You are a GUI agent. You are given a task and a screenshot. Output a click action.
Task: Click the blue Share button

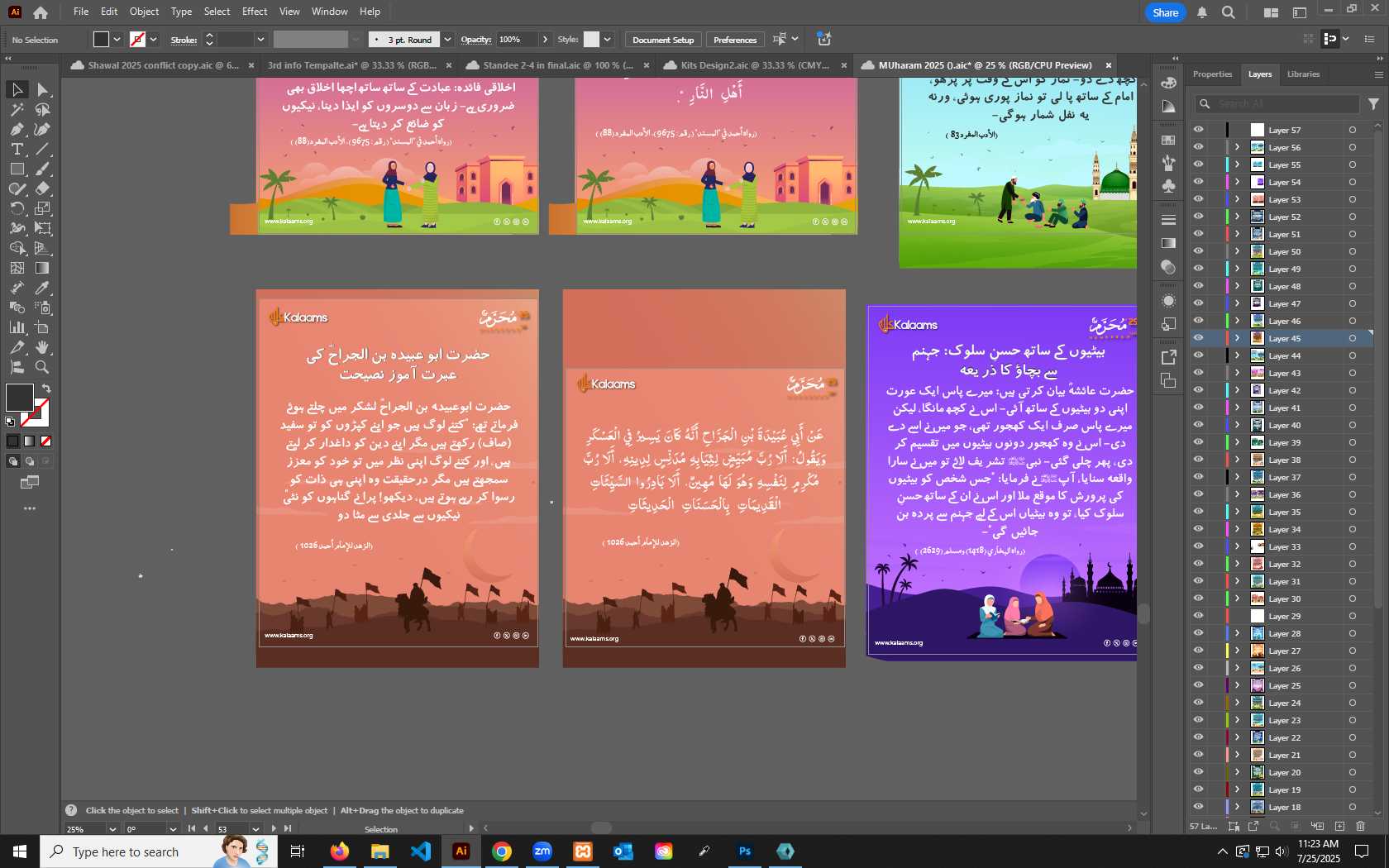click(1166, 12)
